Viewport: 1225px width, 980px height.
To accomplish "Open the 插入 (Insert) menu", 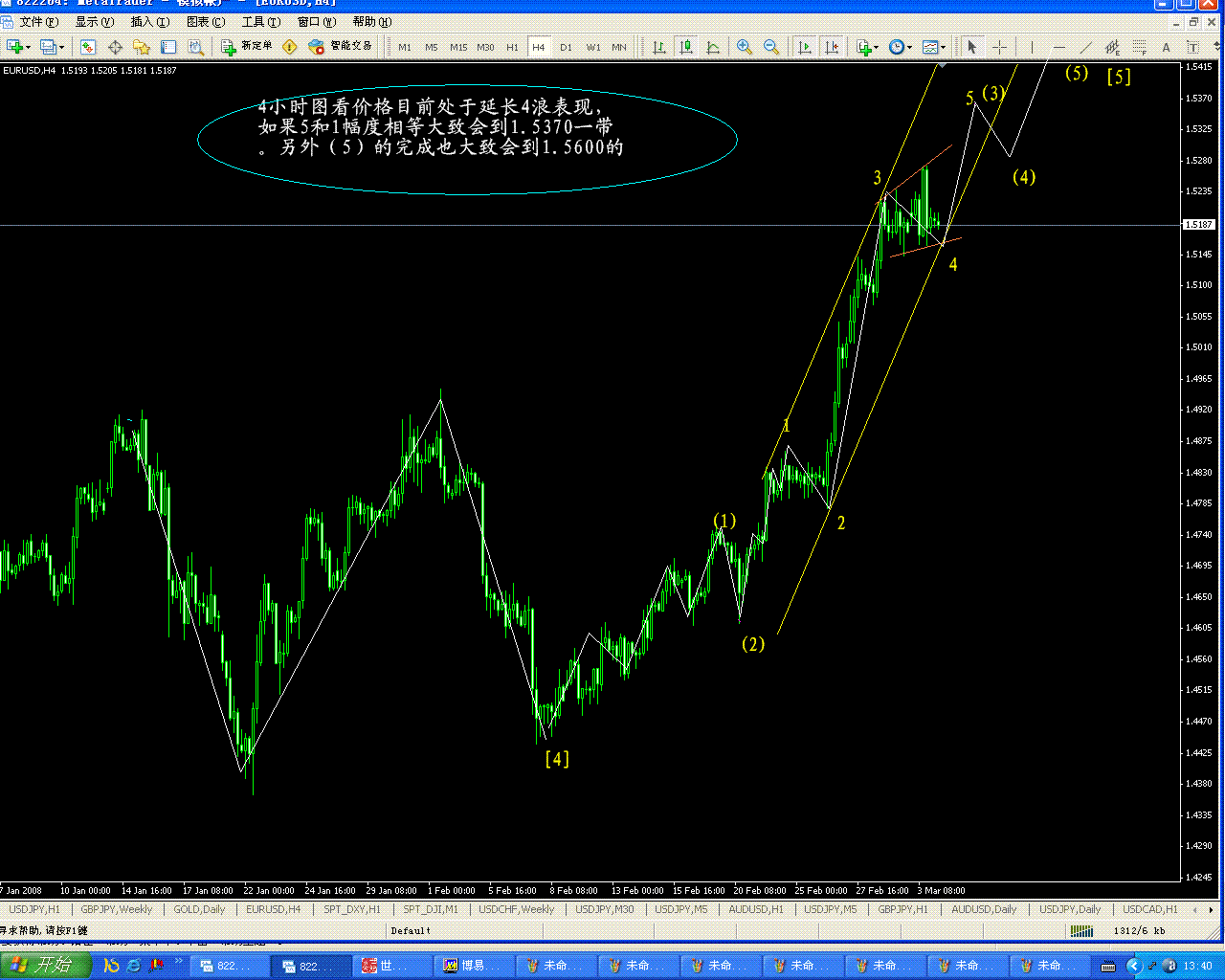I will point(150,21).
